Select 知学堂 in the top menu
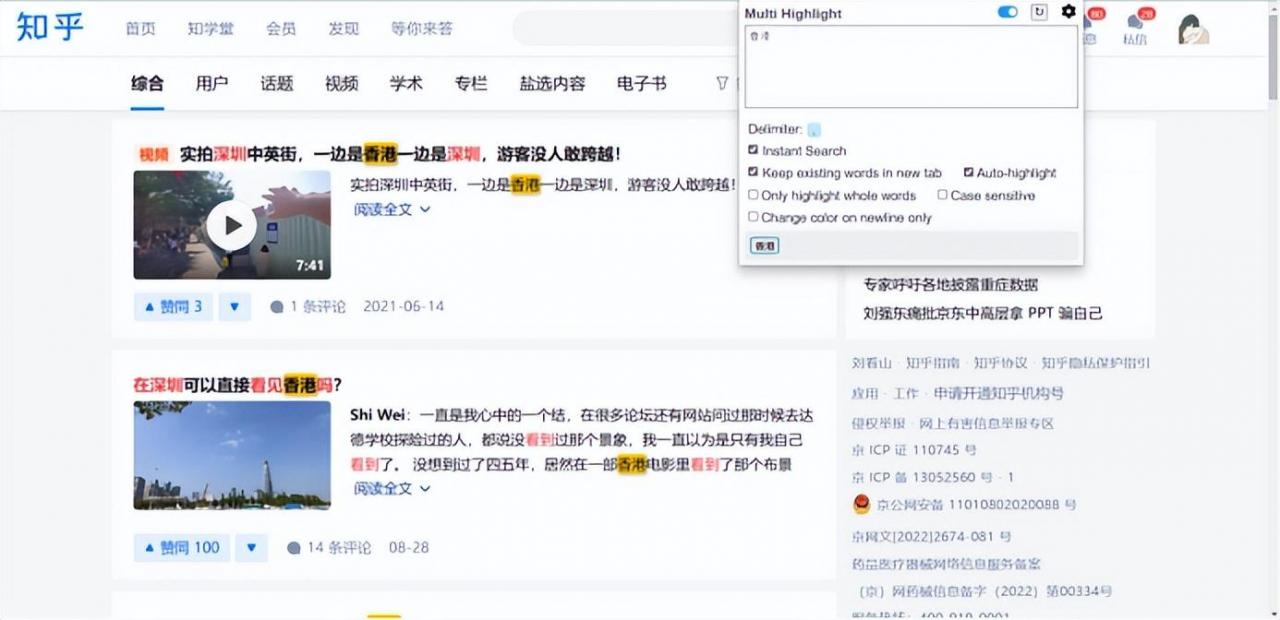The width and height of the screenshot is (1280, 620). tap(209, 29)
